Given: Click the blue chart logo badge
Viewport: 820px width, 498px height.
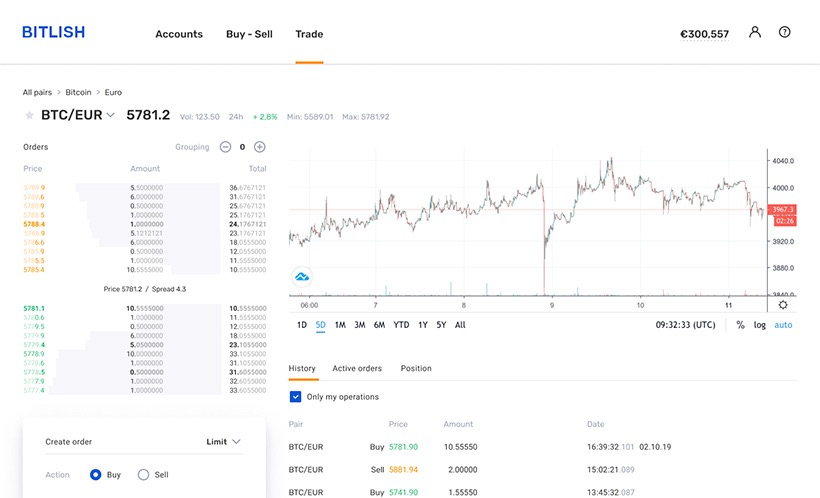Looking at the screenshot, I should click(301, 277).
